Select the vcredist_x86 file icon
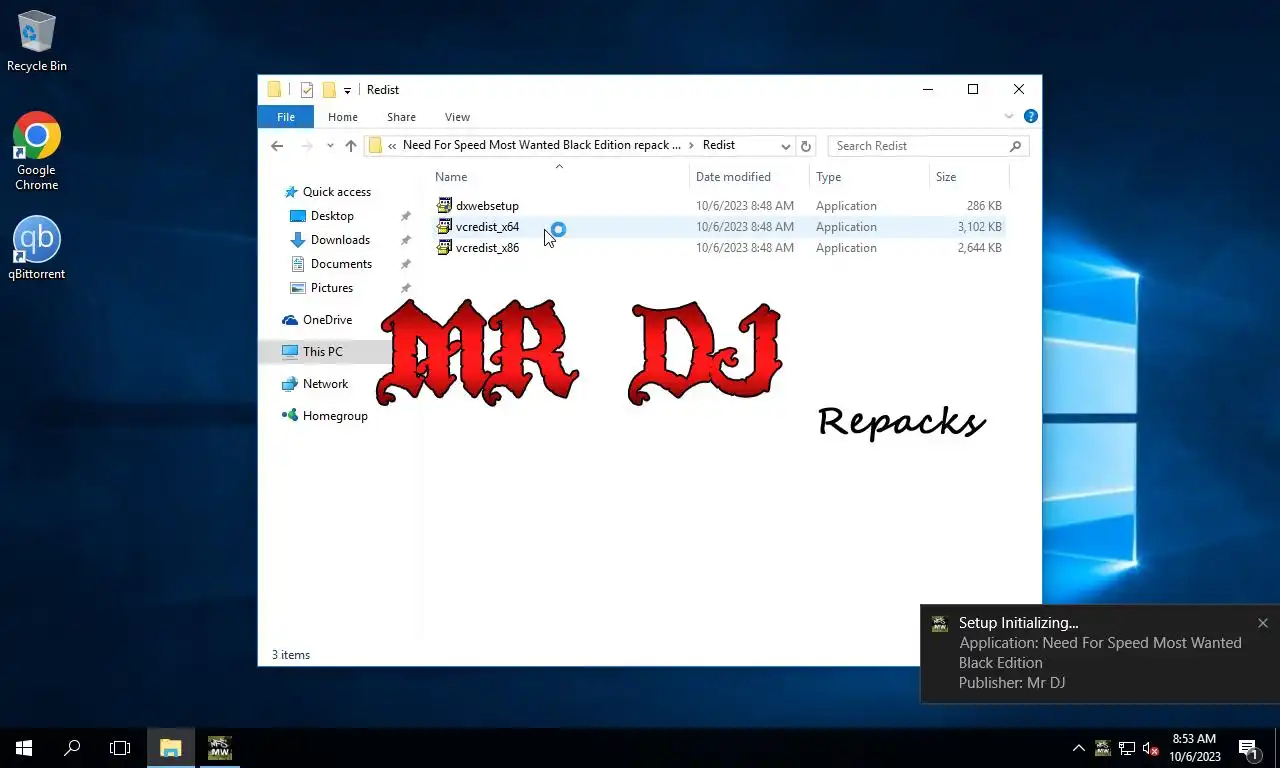 click(444, 248)
